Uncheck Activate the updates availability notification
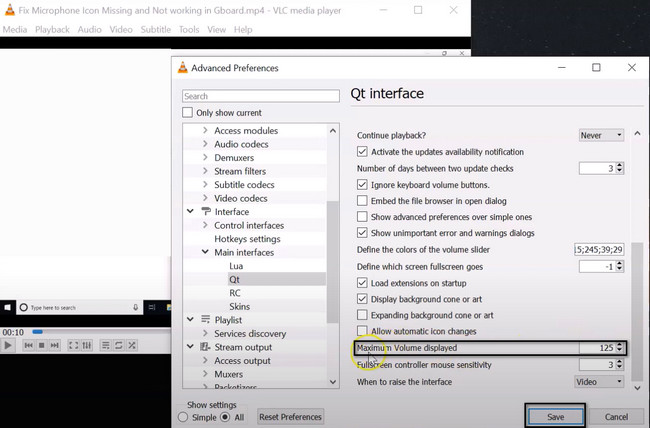This screenshot has width=650, height=428. coord(362,151)
